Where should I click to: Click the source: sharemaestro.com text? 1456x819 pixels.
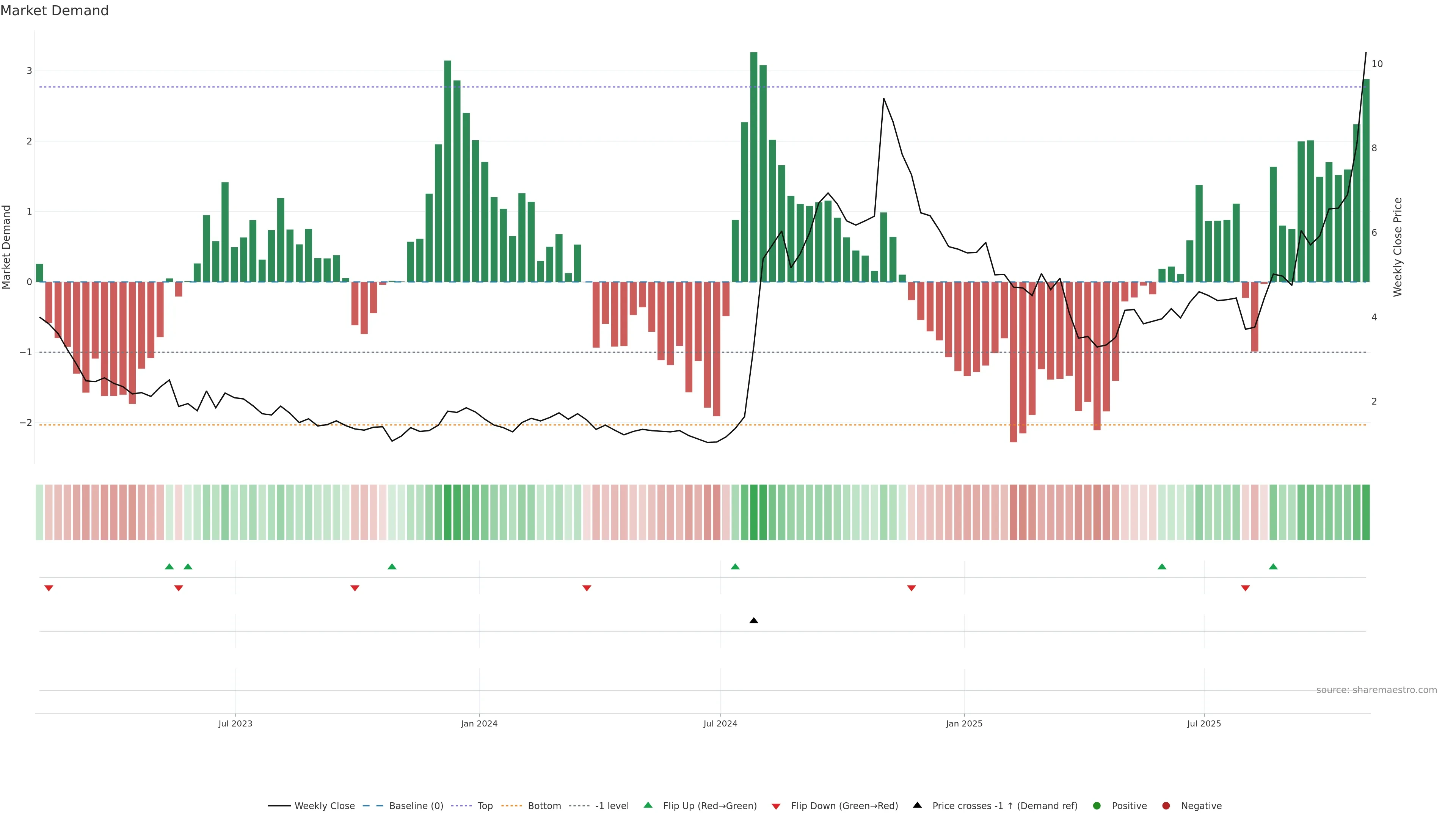coord(1376,690)
